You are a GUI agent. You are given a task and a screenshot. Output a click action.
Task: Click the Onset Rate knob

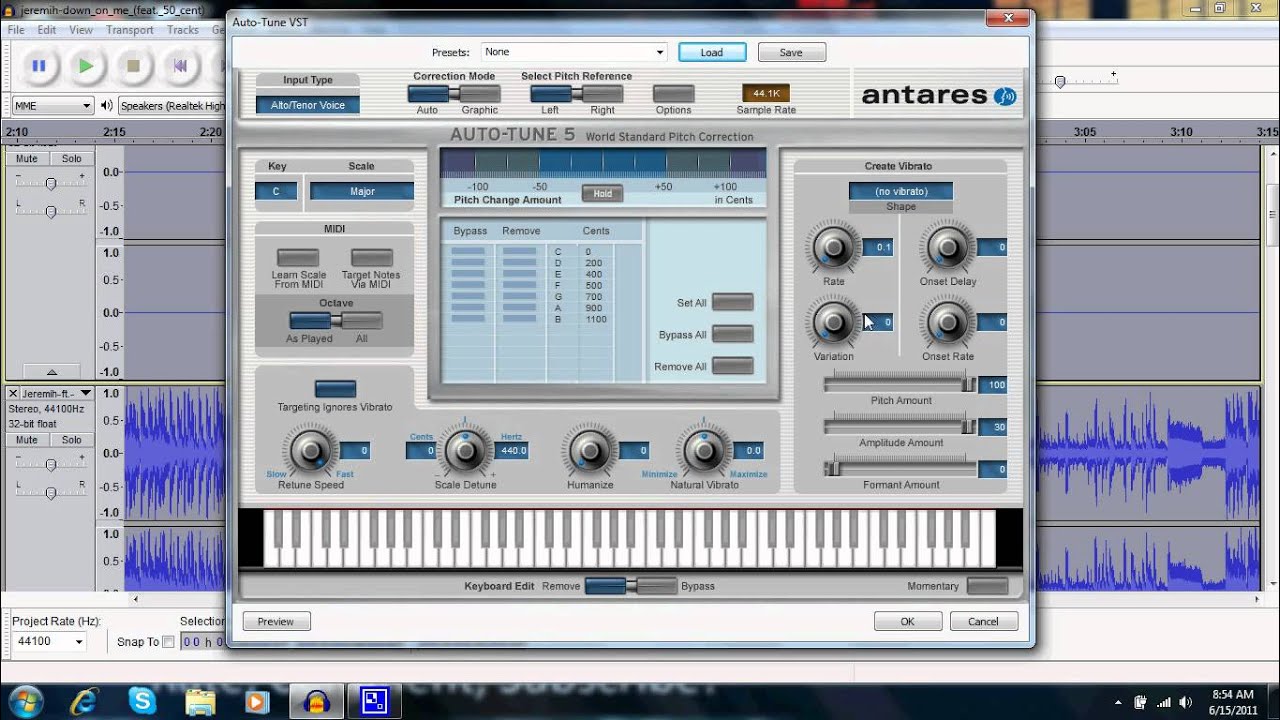947,322
